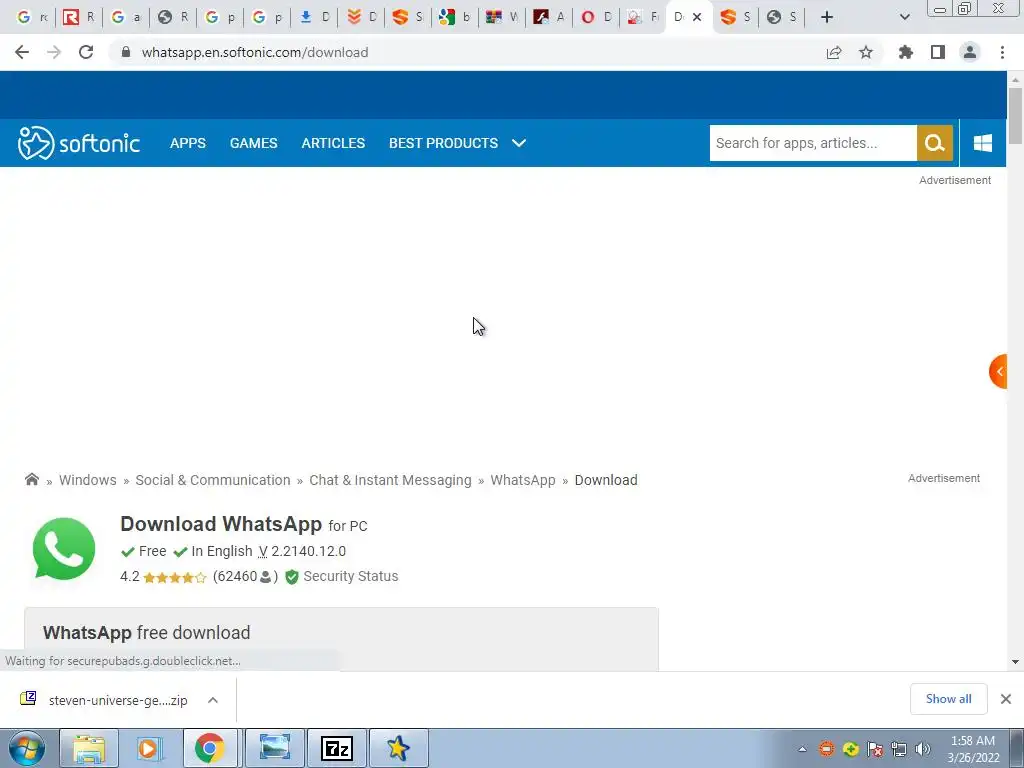Expand the orange side arrow tab
This screenshot has width=1024, height=768.
[x=999, y=372]
